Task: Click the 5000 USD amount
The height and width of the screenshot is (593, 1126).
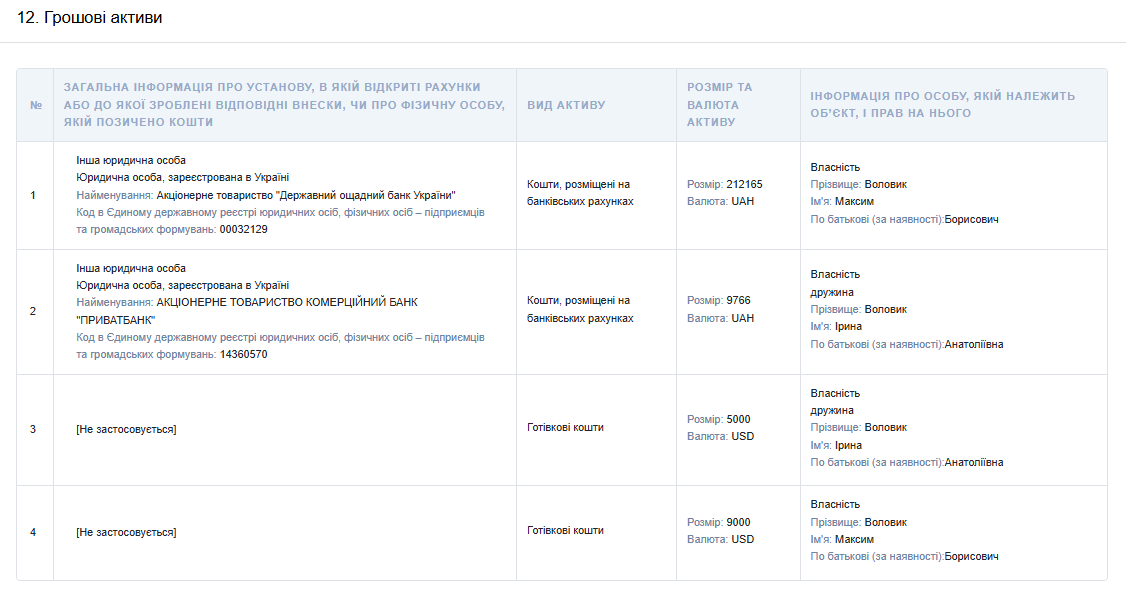Action: tap(738, 419)
